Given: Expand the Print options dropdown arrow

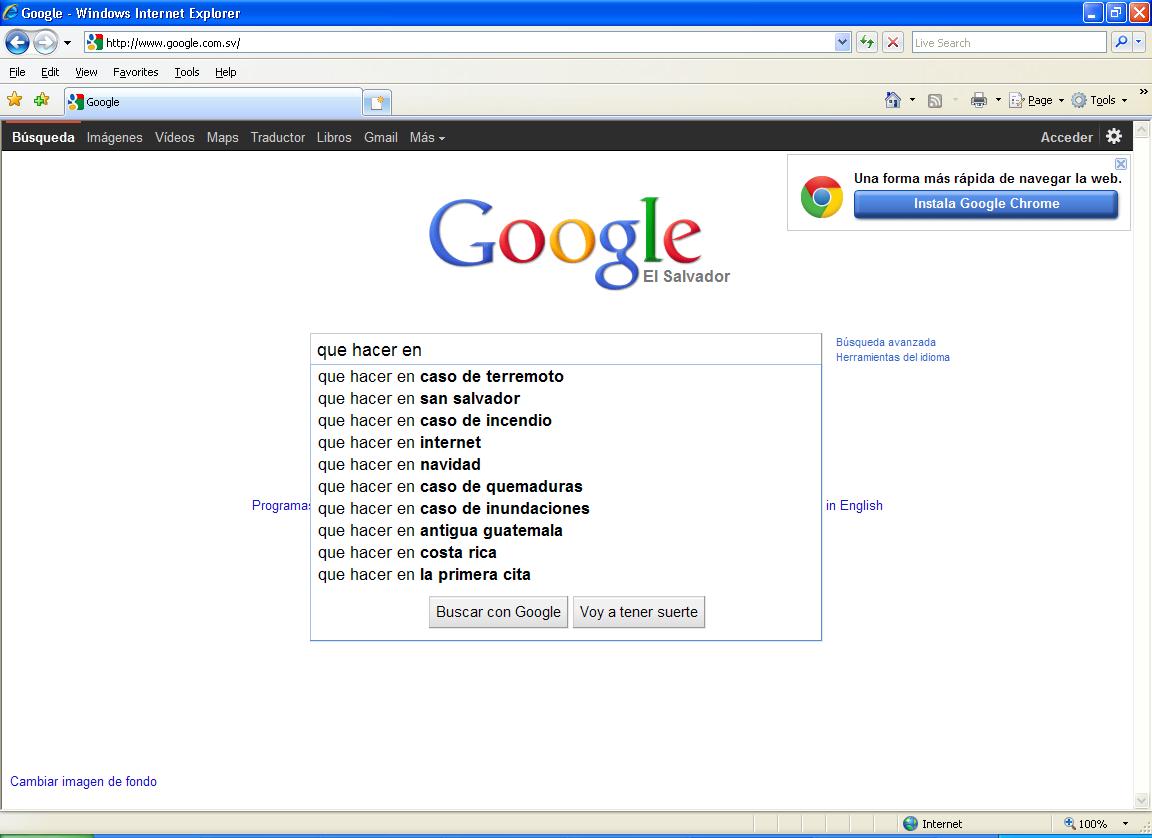Looking at the screenshot, I should (998, 100).
